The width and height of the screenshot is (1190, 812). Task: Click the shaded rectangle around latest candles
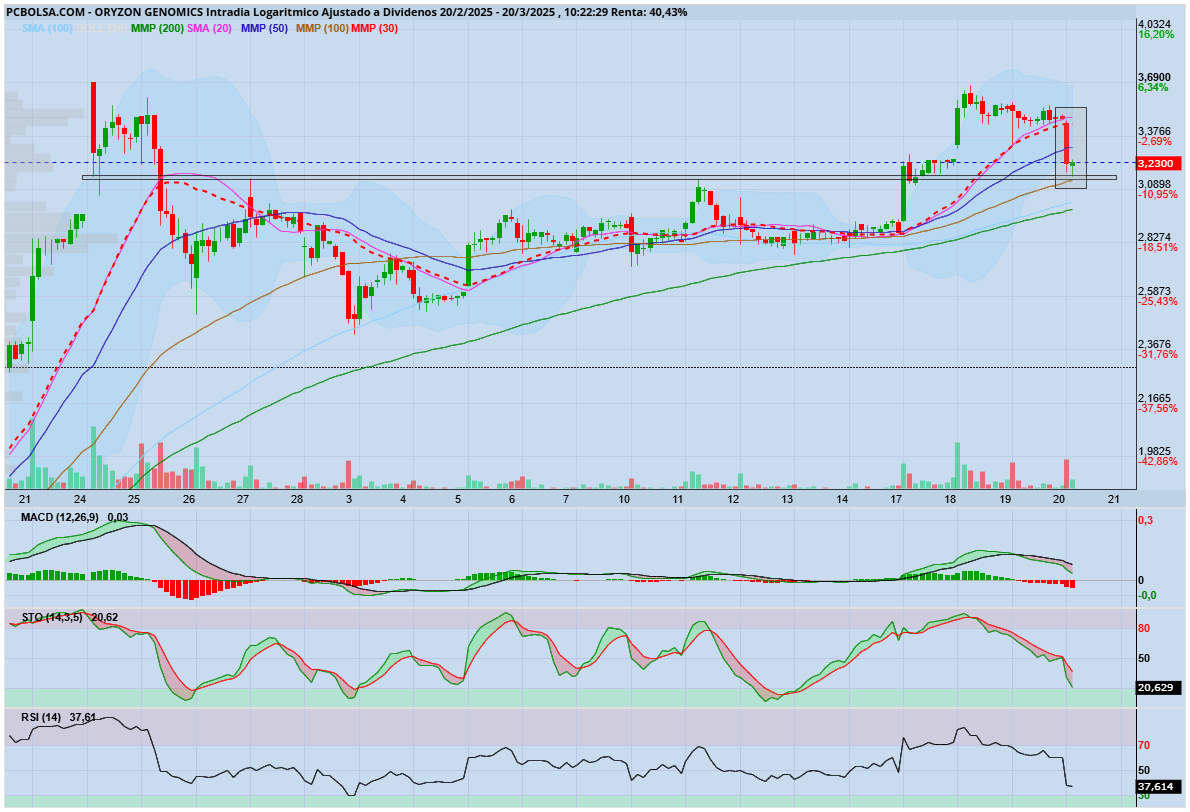pos(1071,148)
